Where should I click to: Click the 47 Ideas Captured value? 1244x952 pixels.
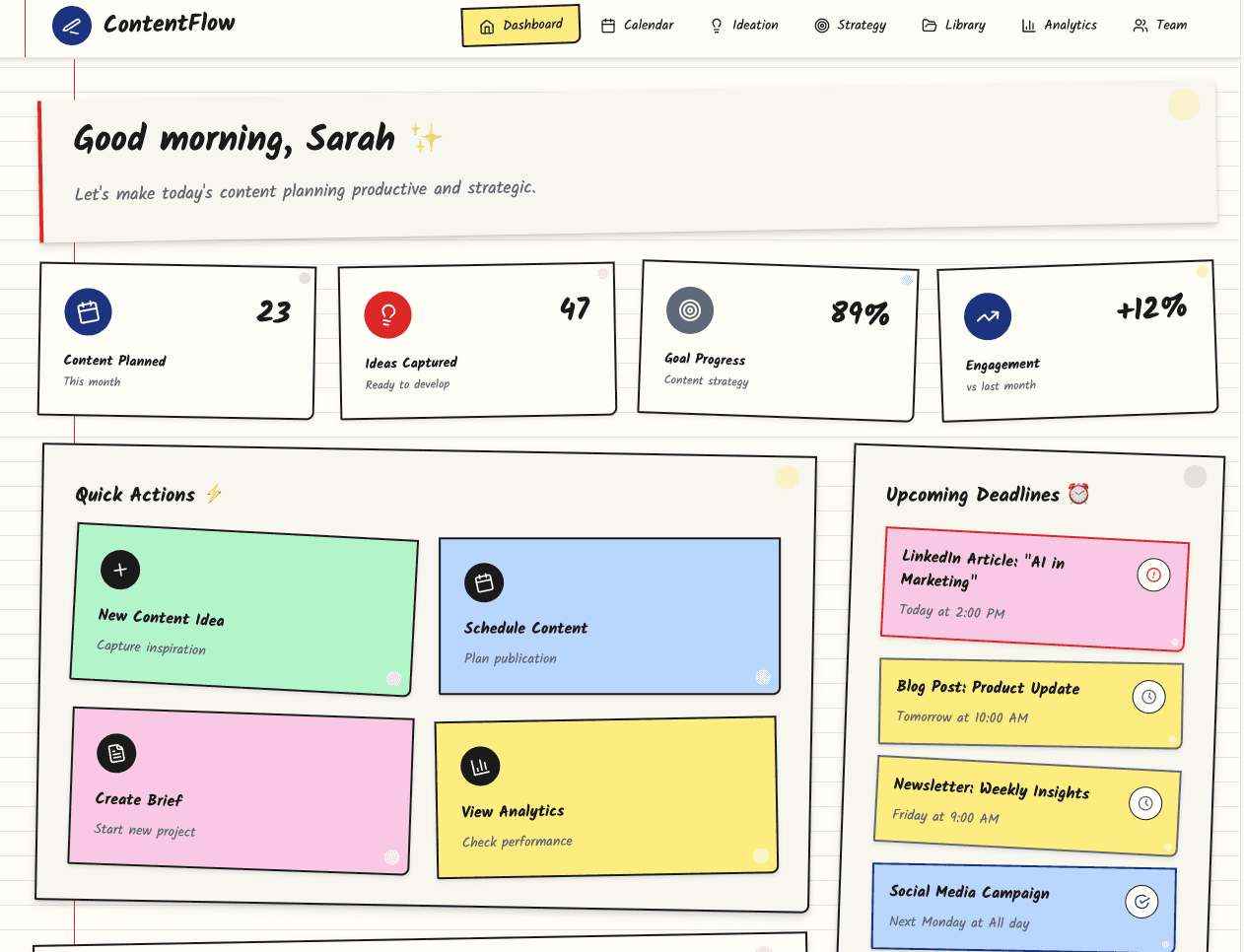point(576,309)
